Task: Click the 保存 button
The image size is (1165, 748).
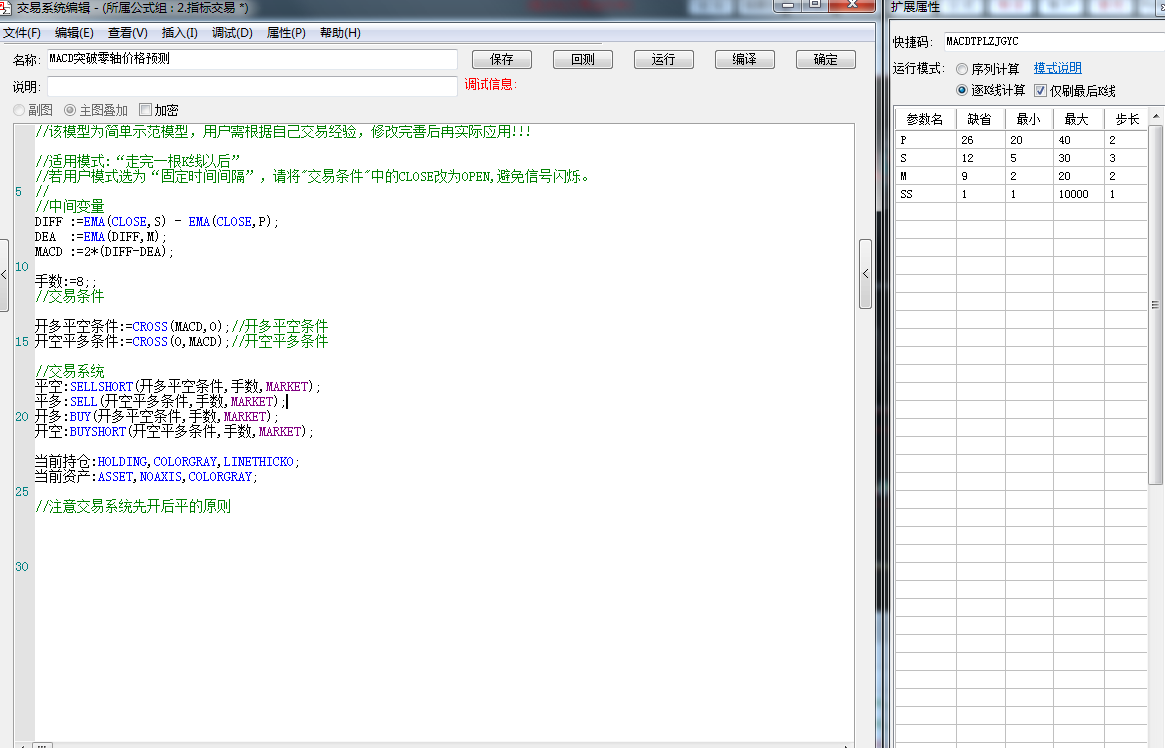Action: coord(502,59)
